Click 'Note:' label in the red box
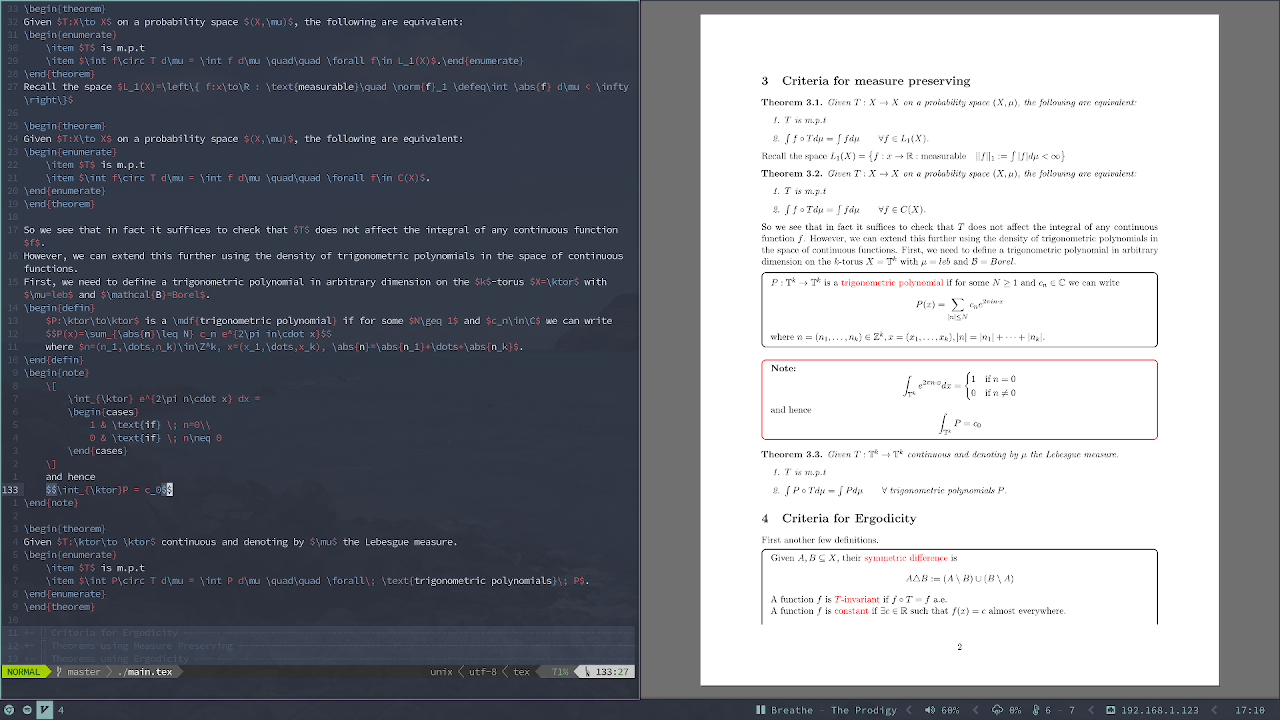The height and width of the screenshot is (720, 1280). [783, 368]
